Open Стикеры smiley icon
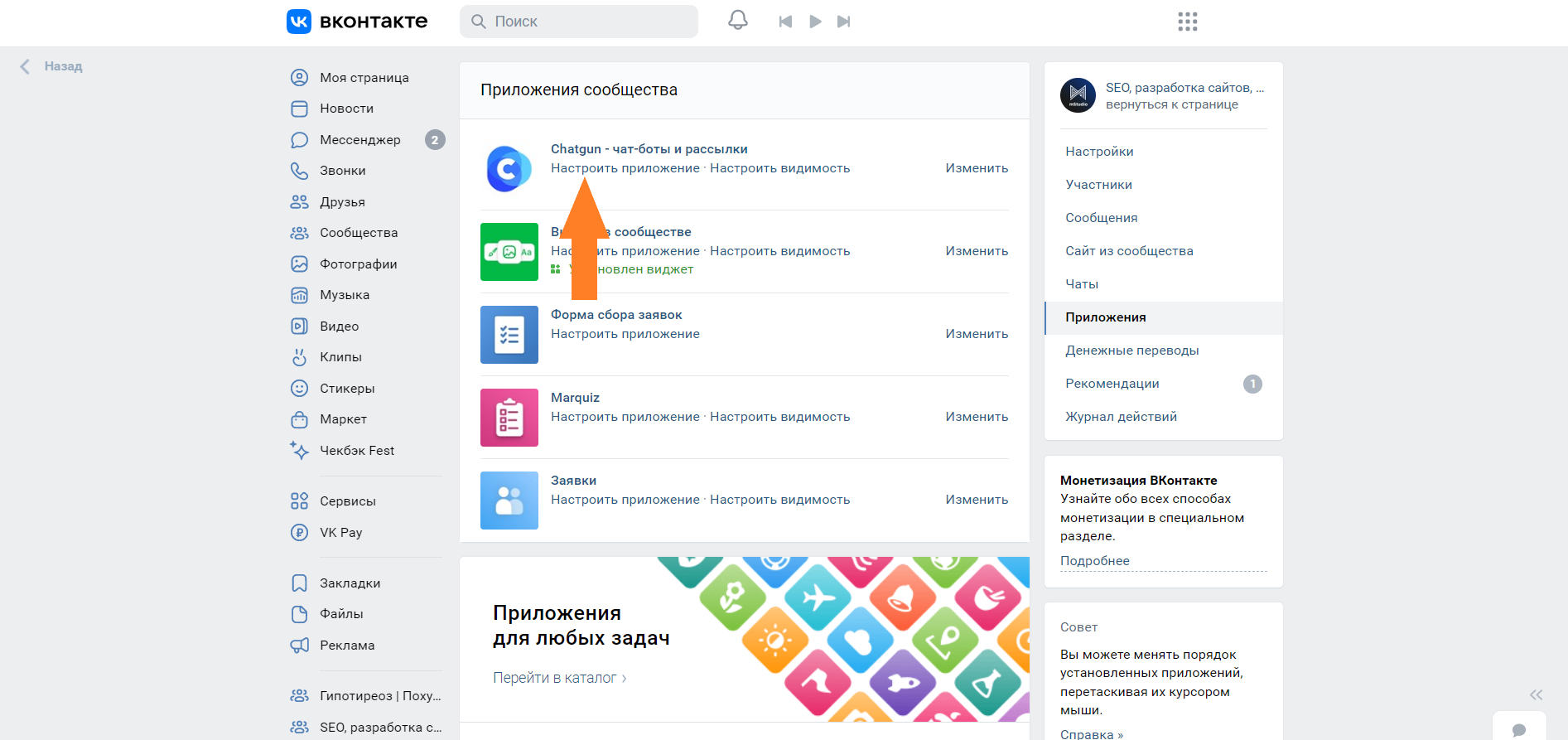1568x740 pixels. click(x=299, y=389)
